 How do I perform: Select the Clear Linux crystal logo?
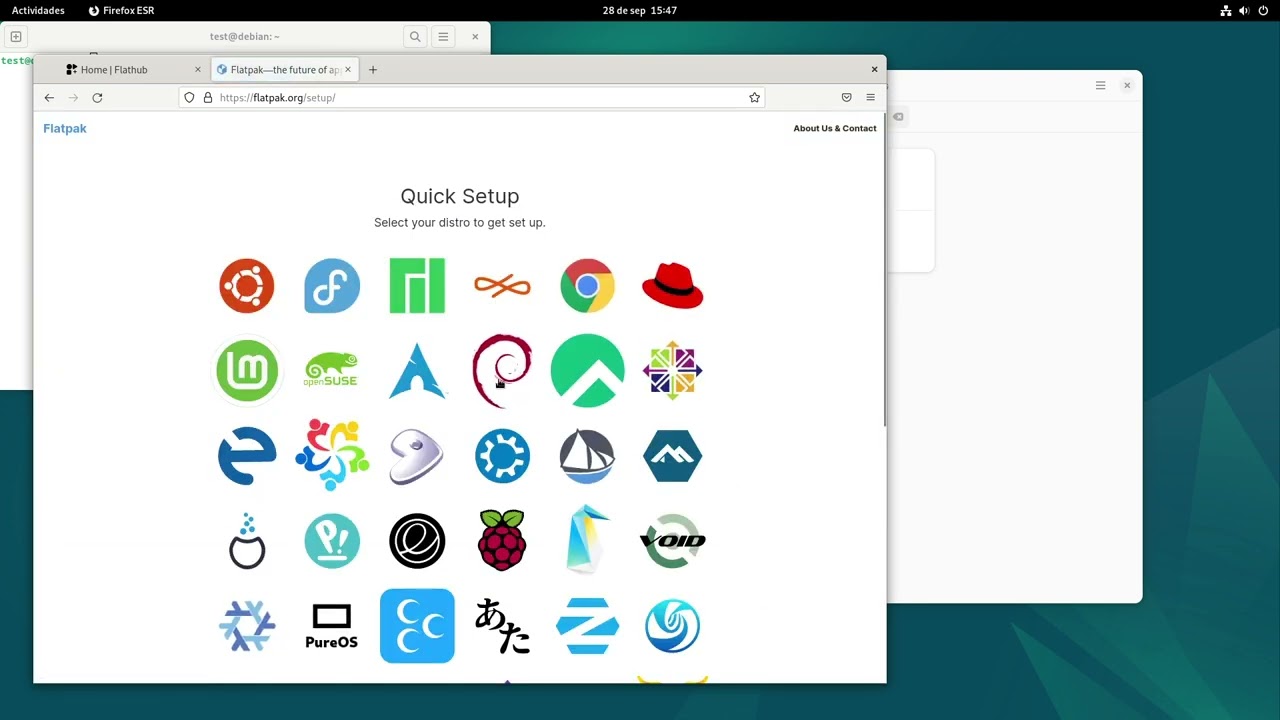pyautogui.click(x=587, y=541)
